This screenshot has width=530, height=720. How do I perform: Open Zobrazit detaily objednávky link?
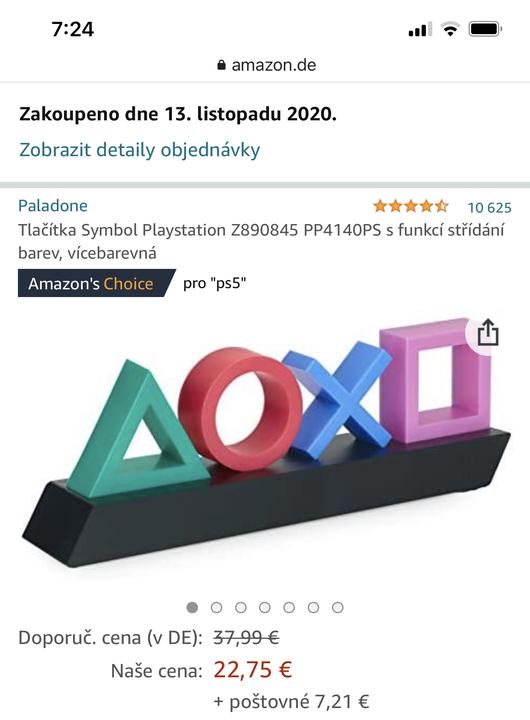(x=140, y=150)
